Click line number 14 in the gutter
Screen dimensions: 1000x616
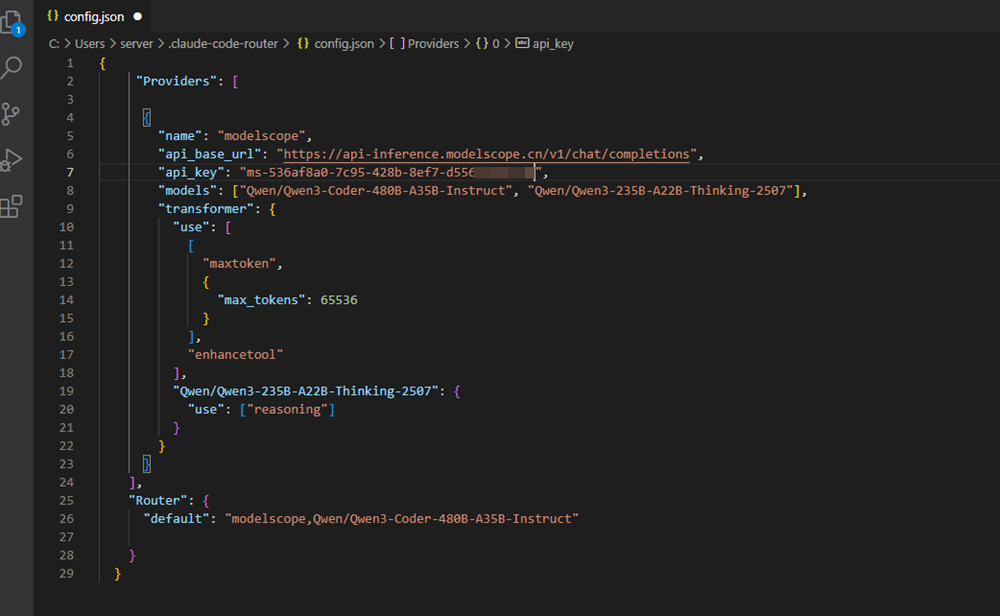pyautogui.click(x=67, y=300)
